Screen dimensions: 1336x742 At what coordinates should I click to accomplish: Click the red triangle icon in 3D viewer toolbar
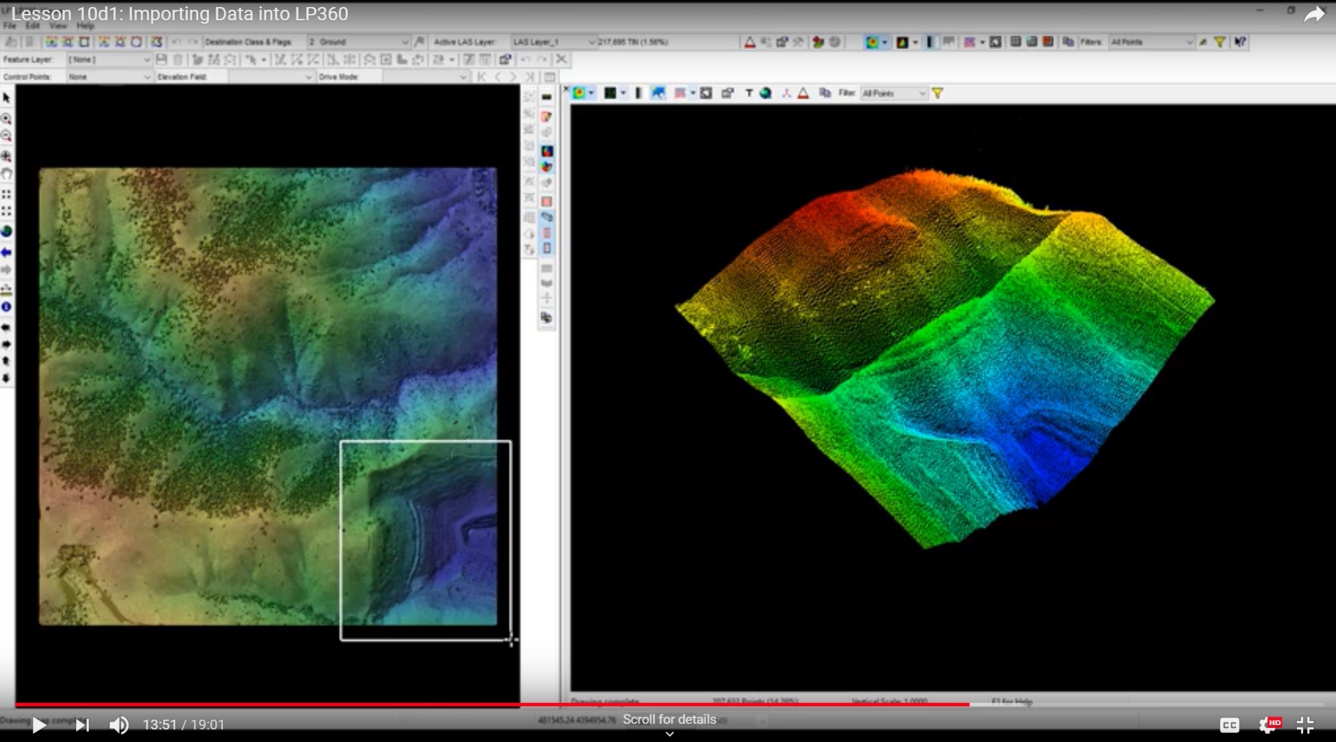[803, 93]
